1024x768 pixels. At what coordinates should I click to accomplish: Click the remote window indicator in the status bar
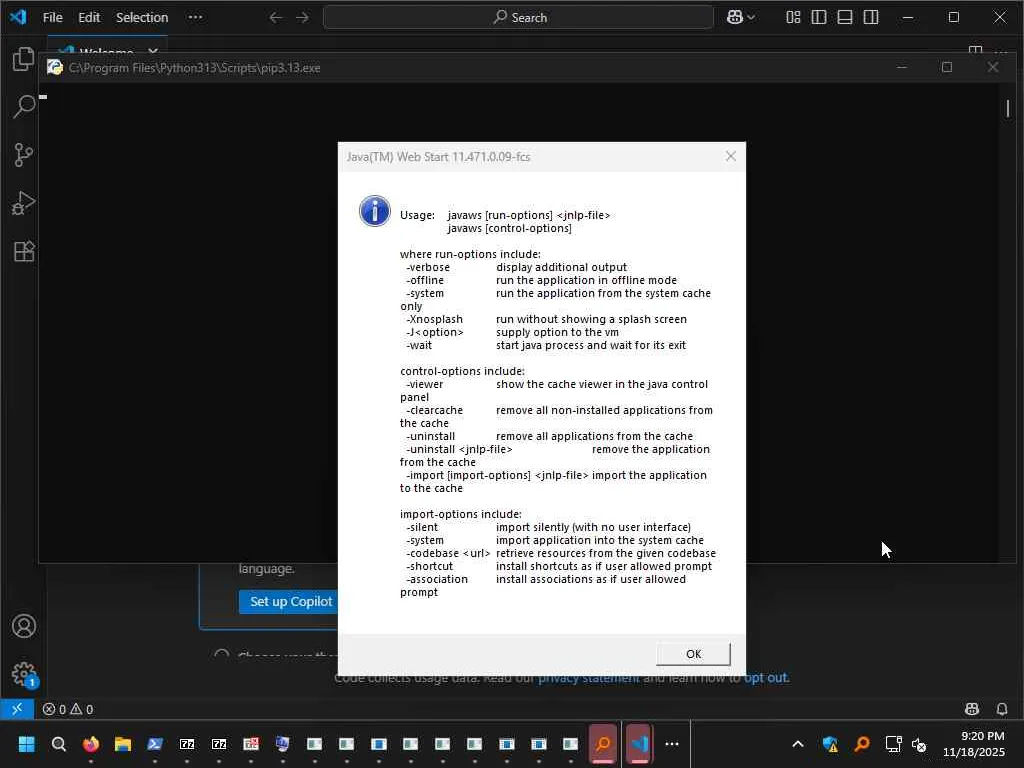(17, 709)
